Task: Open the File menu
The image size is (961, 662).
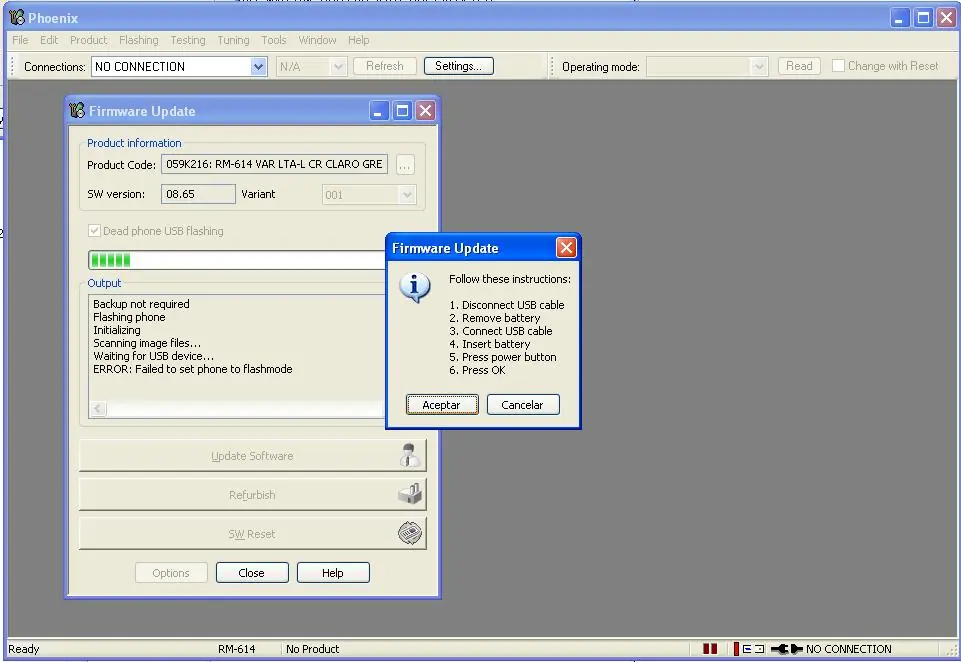Action: coord(20,40)
